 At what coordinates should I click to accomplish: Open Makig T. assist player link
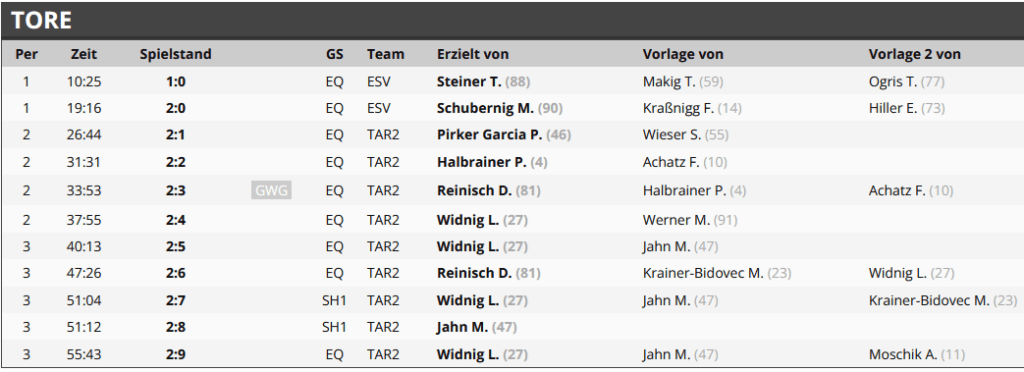[670, 82]
